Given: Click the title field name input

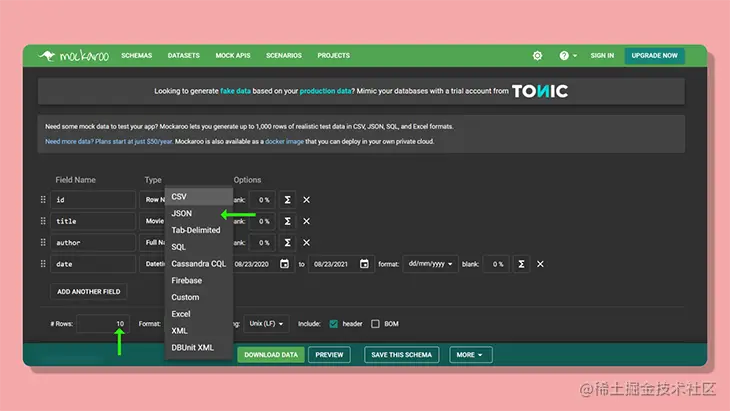Looking at the screenshot, I should (93, 221).
